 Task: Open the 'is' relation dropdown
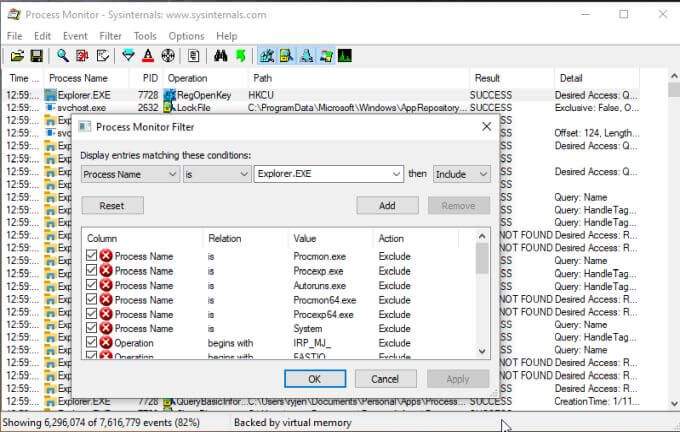[217, 174]
